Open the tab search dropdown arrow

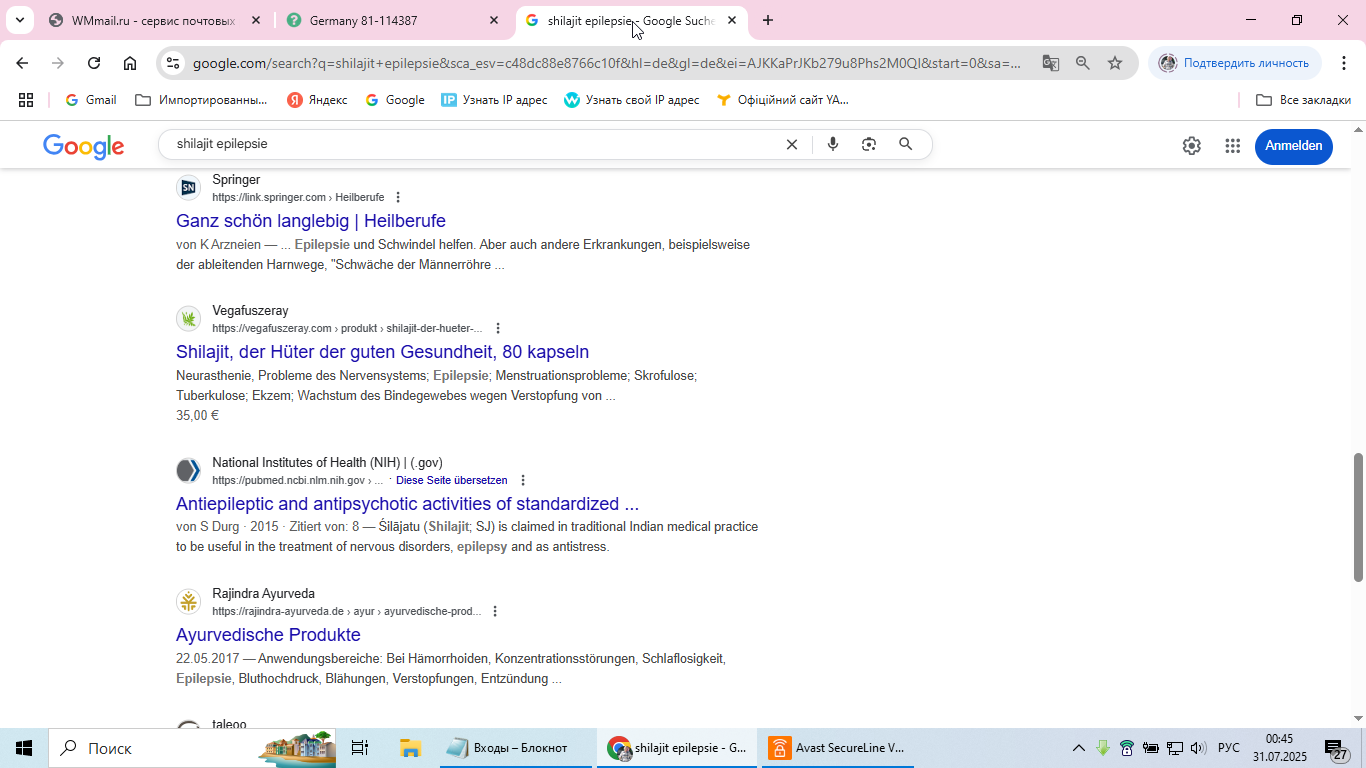click(x=19, y=20)
